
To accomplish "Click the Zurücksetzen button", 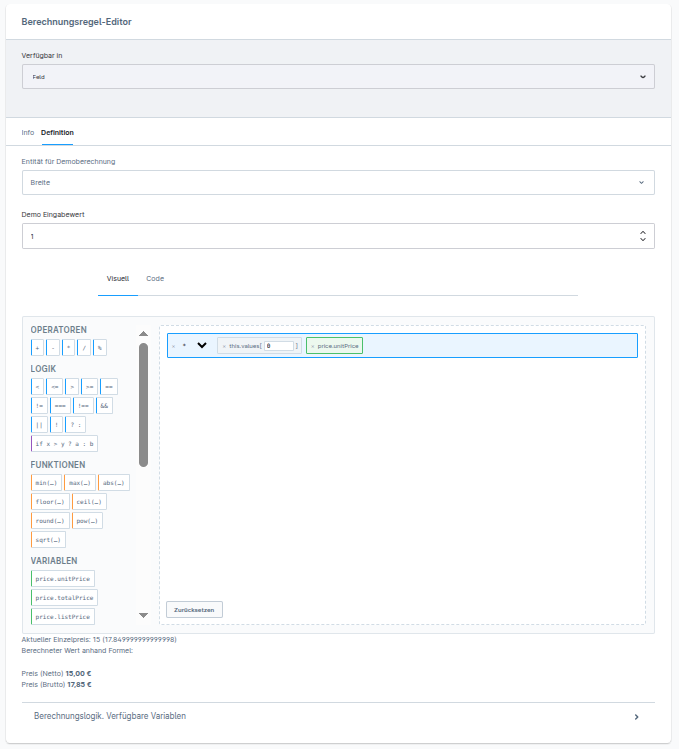I will pos(194,610).
